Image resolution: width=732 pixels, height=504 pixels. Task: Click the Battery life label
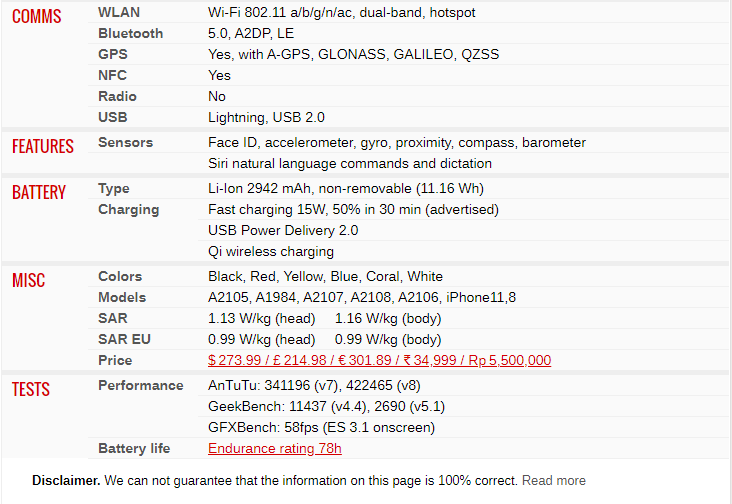coord(134,449)
